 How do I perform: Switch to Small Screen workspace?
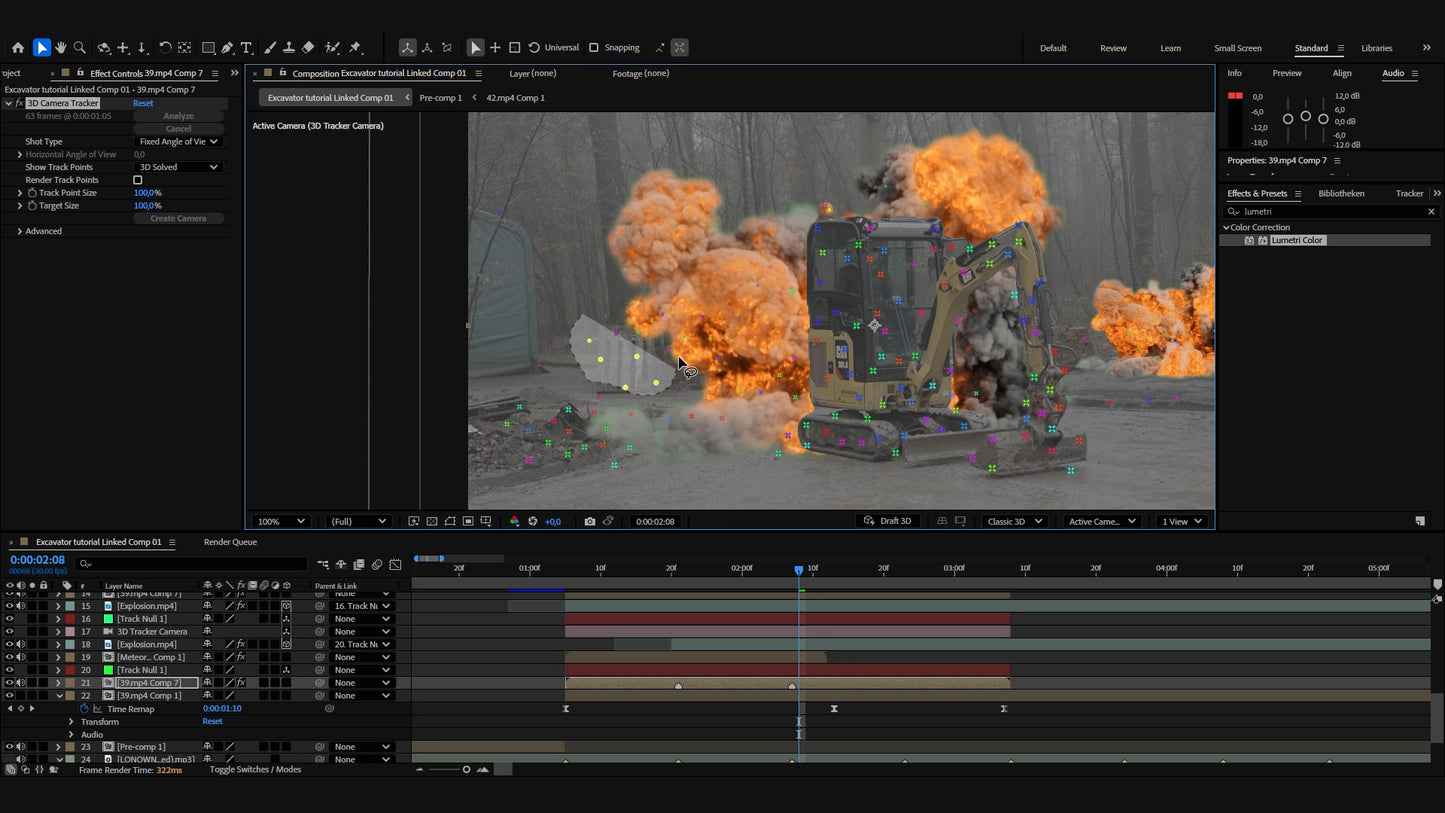(x=1237, y=48)
